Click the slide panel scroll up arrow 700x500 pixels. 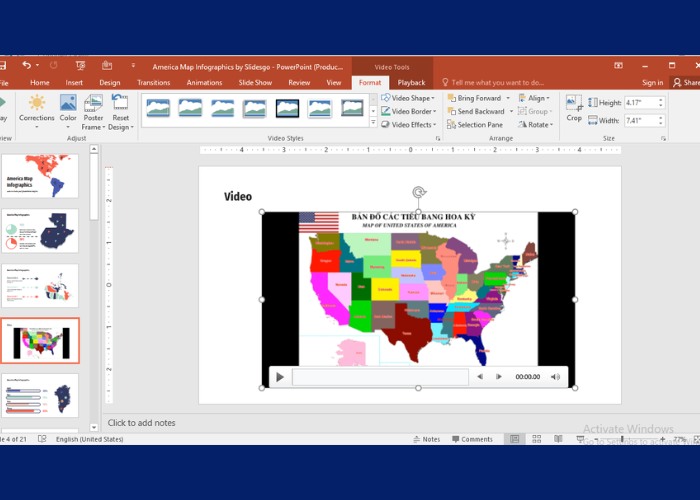tap(94, 149)
